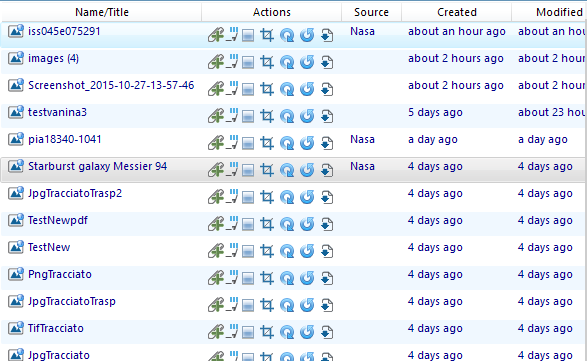Screen dimensions: 587x361
Task: Click Nasa source in the iss045e075291 row
Action: pos(362,31)
